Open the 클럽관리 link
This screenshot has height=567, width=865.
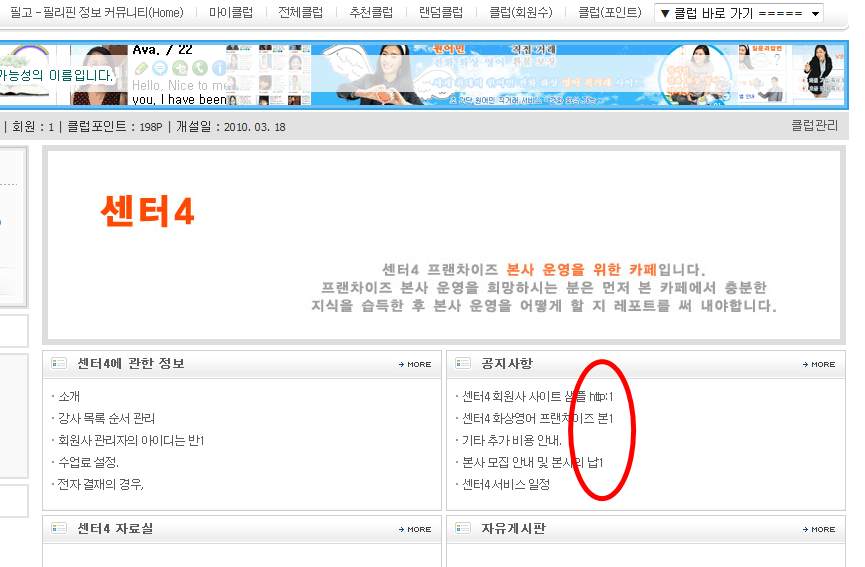pos(814,126)
